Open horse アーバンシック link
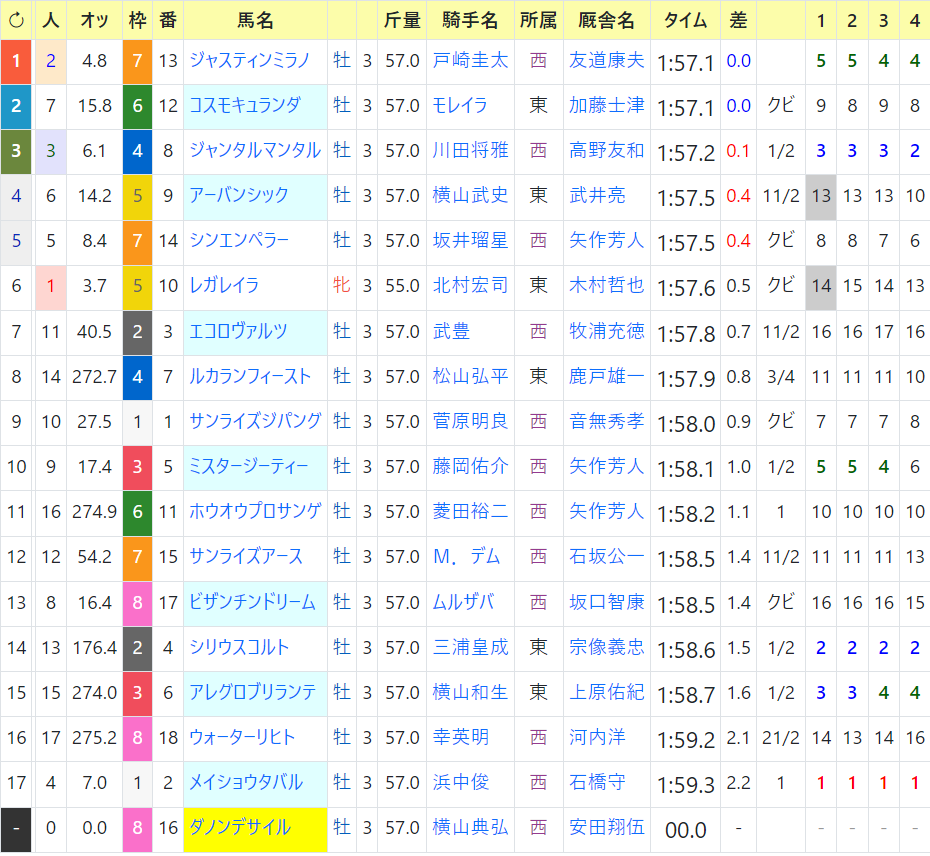 pos(239,196)
